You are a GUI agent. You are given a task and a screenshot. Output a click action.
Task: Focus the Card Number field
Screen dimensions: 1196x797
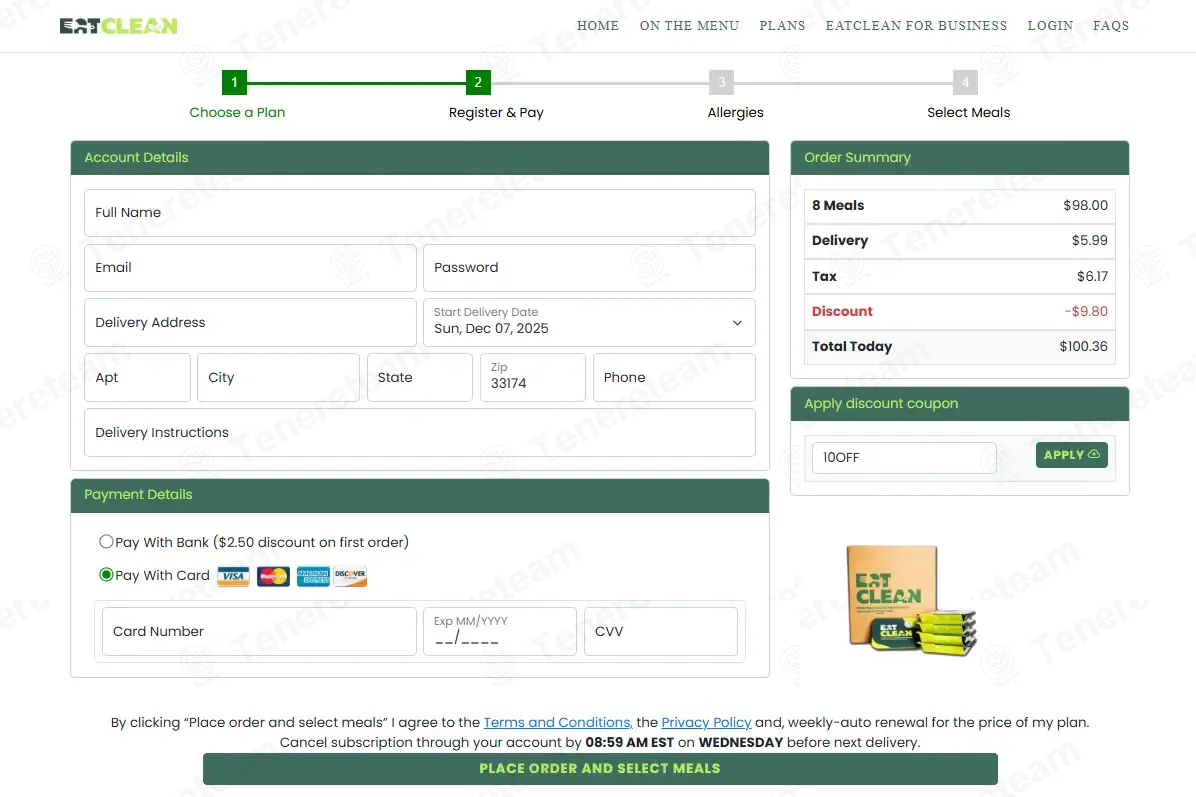point(259,631)
